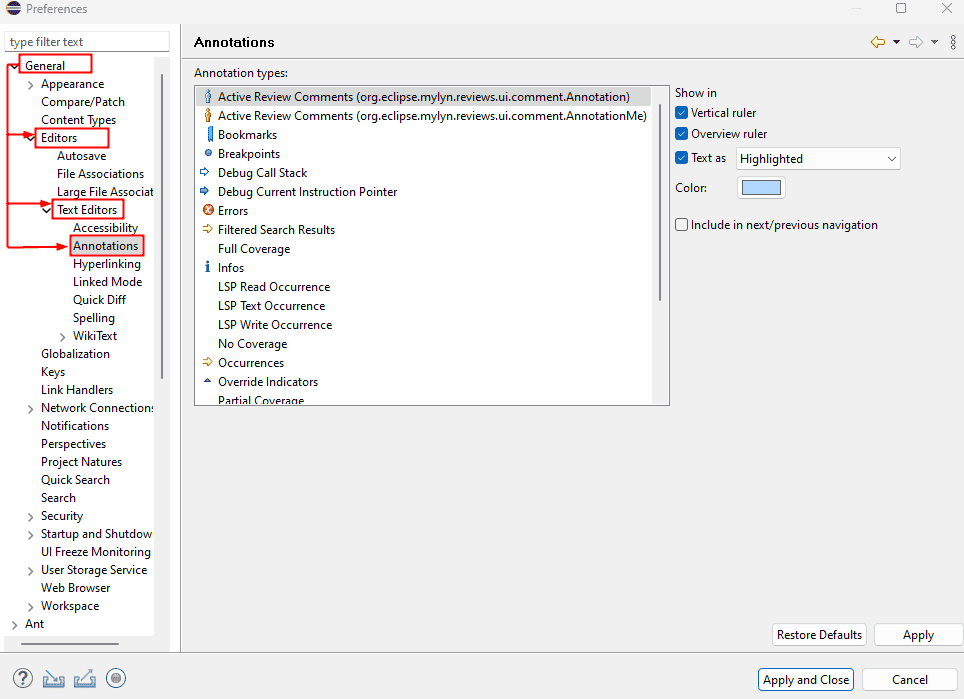Click the Breakpoints blue dot icon
The height and width of the screenshot is (699, 964).
click(x=208, y=153)
